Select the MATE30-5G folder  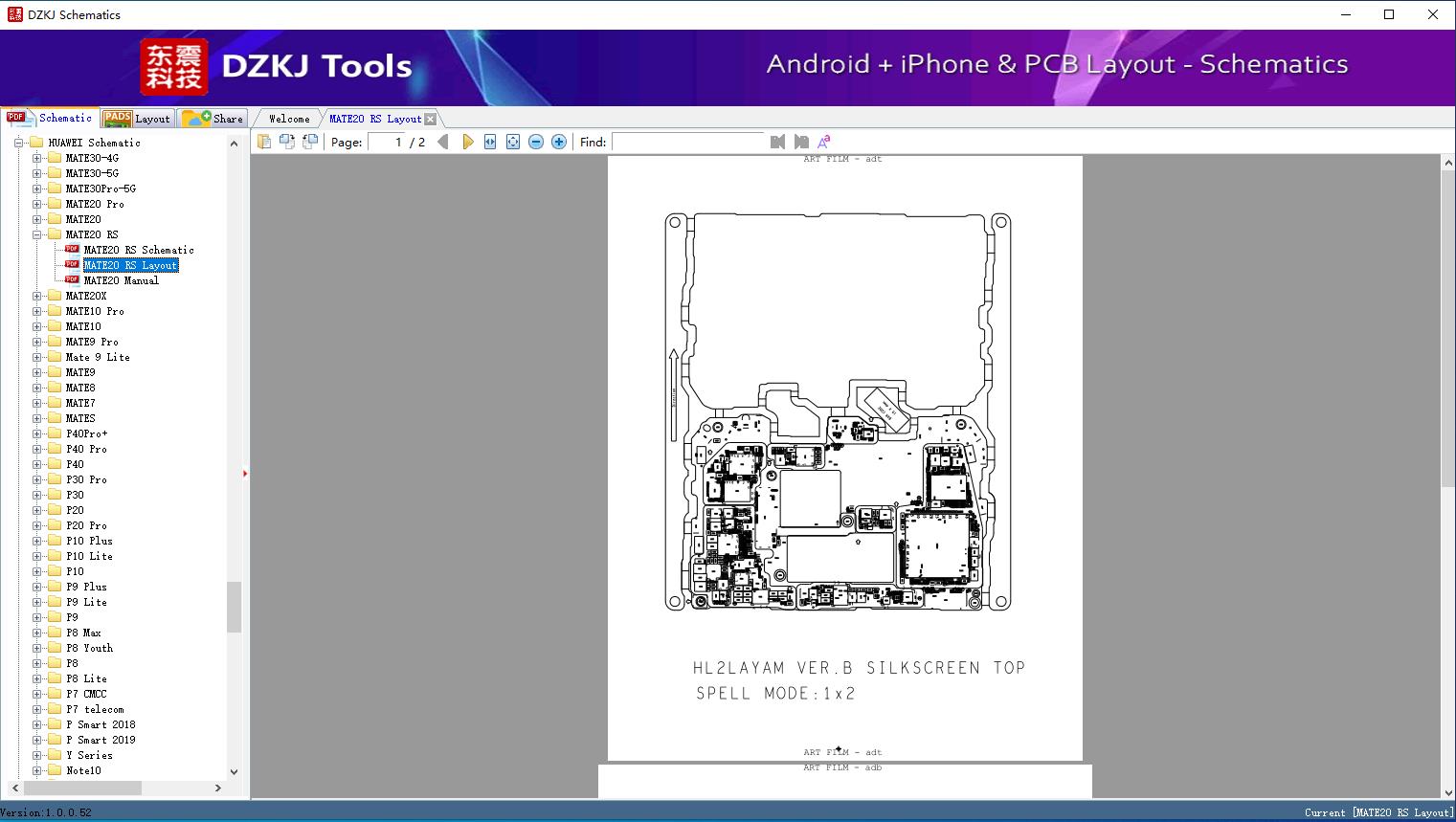(92, 173)
